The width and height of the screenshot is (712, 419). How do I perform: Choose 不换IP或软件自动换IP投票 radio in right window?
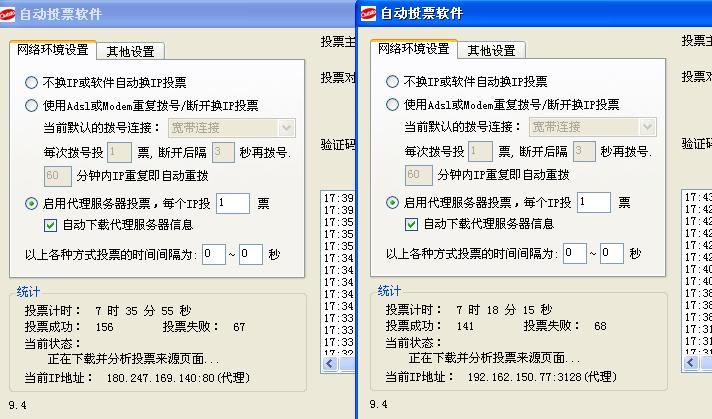pos(392,82)
